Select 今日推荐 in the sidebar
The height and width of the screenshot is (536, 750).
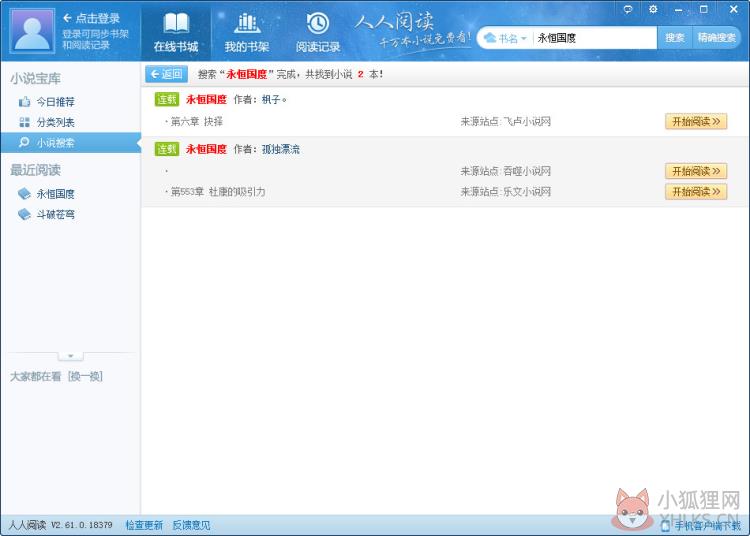71,102
